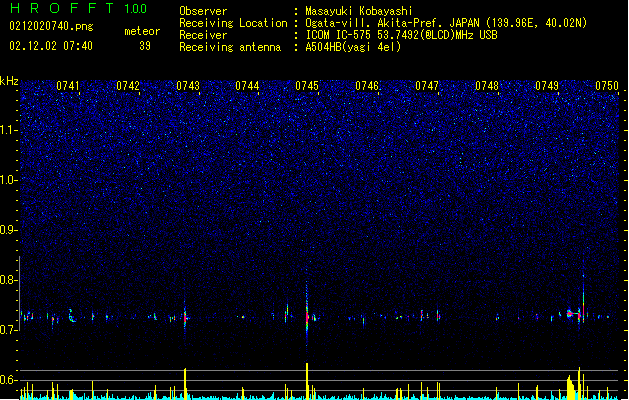Click the 0746 time marker
The width and height of the screenshot is (629, 400).
click(x=367, y=86)
